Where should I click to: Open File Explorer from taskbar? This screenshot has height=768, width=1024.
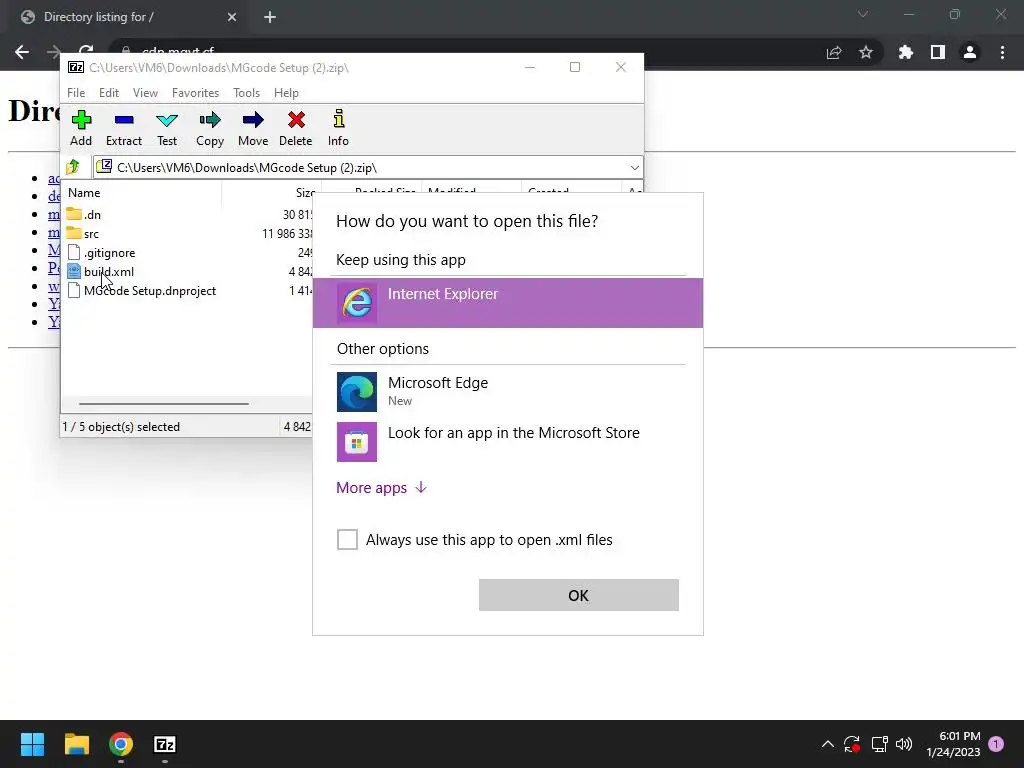coord(76,744)
